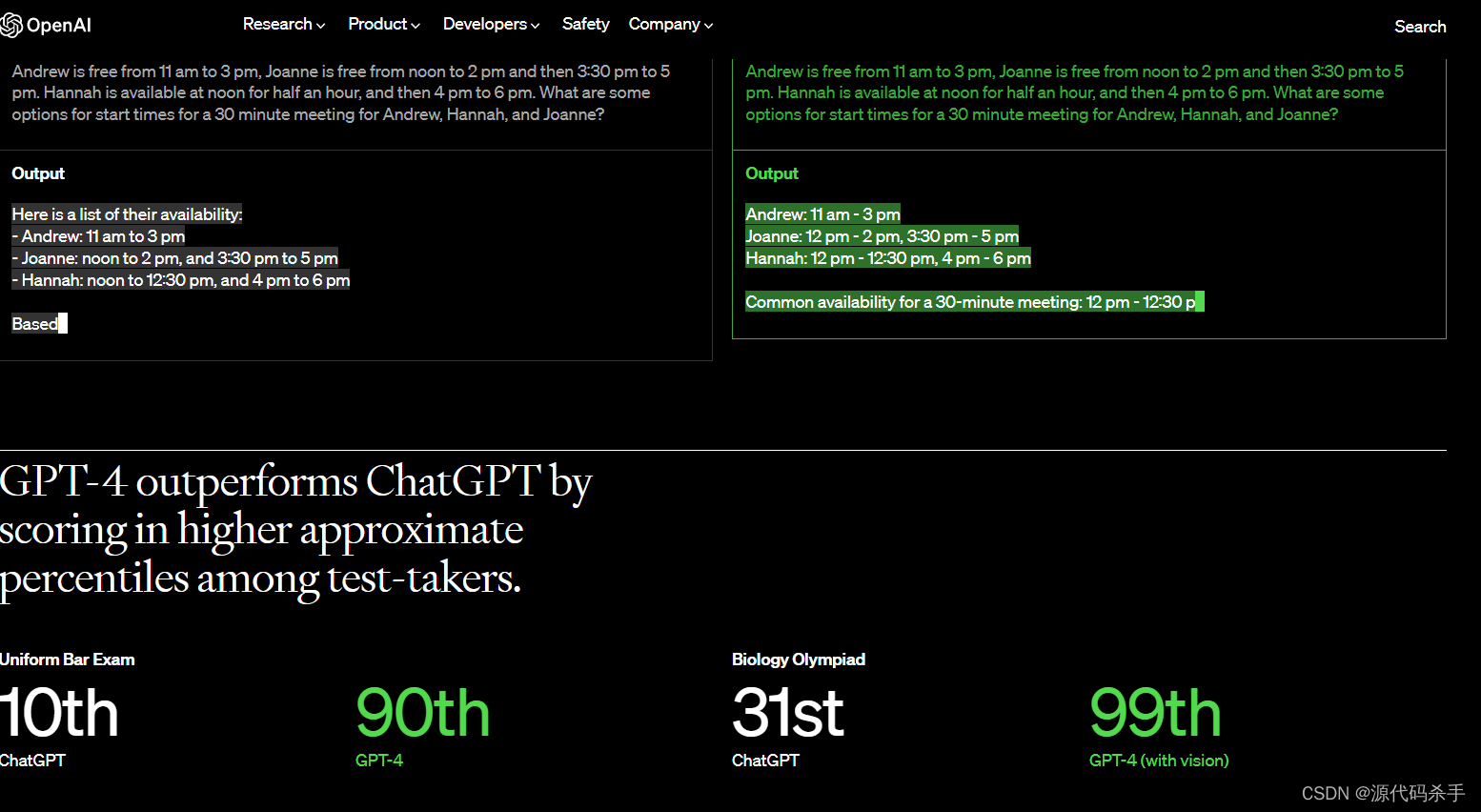Viewport: 1481px width, 812px height.
Task: Click the 'GPT-4' label under 90th
Action: point(379,761)
